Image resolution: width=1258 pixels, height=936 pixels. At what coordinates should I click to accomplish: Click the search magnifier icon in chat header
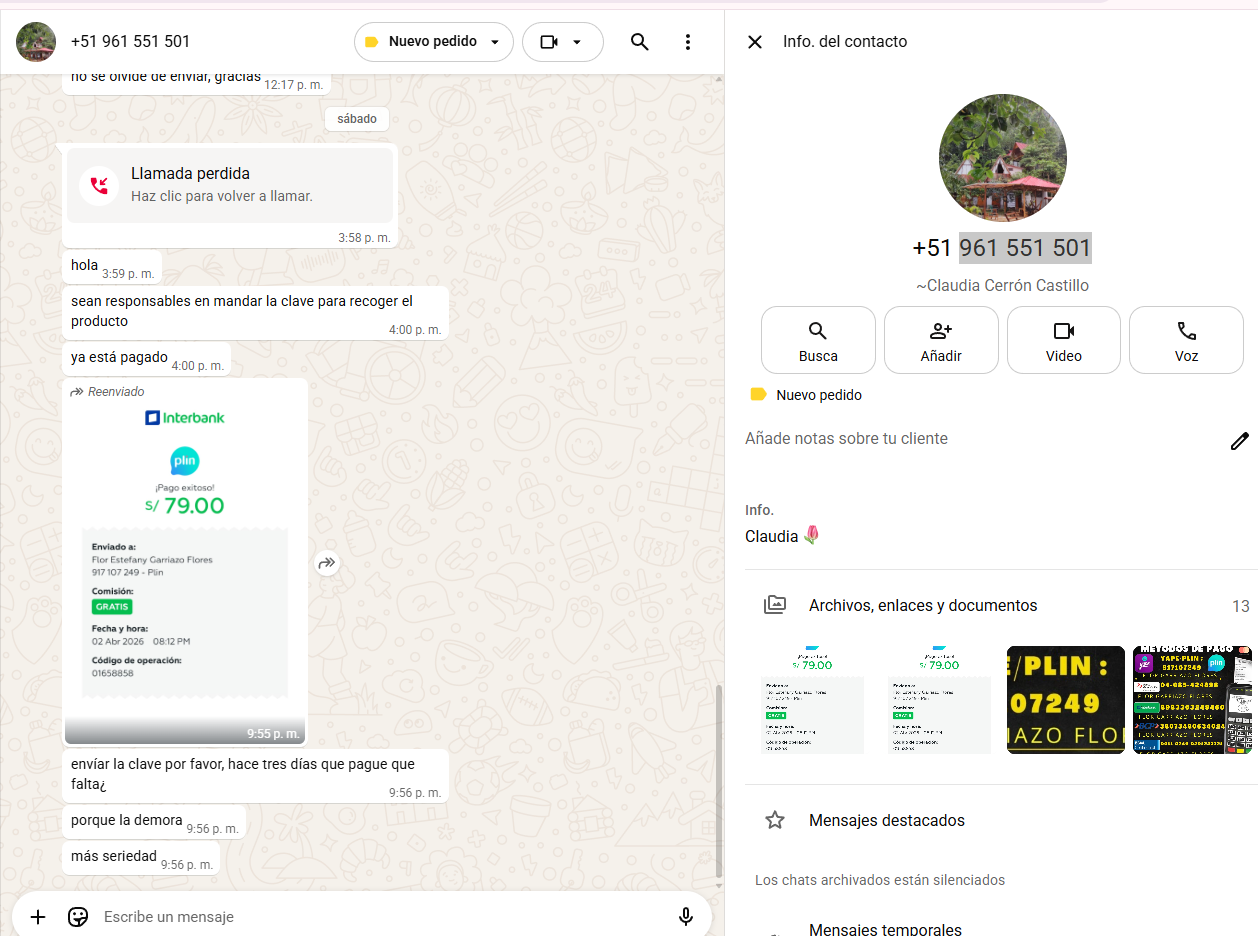click(x=640, y=42)
